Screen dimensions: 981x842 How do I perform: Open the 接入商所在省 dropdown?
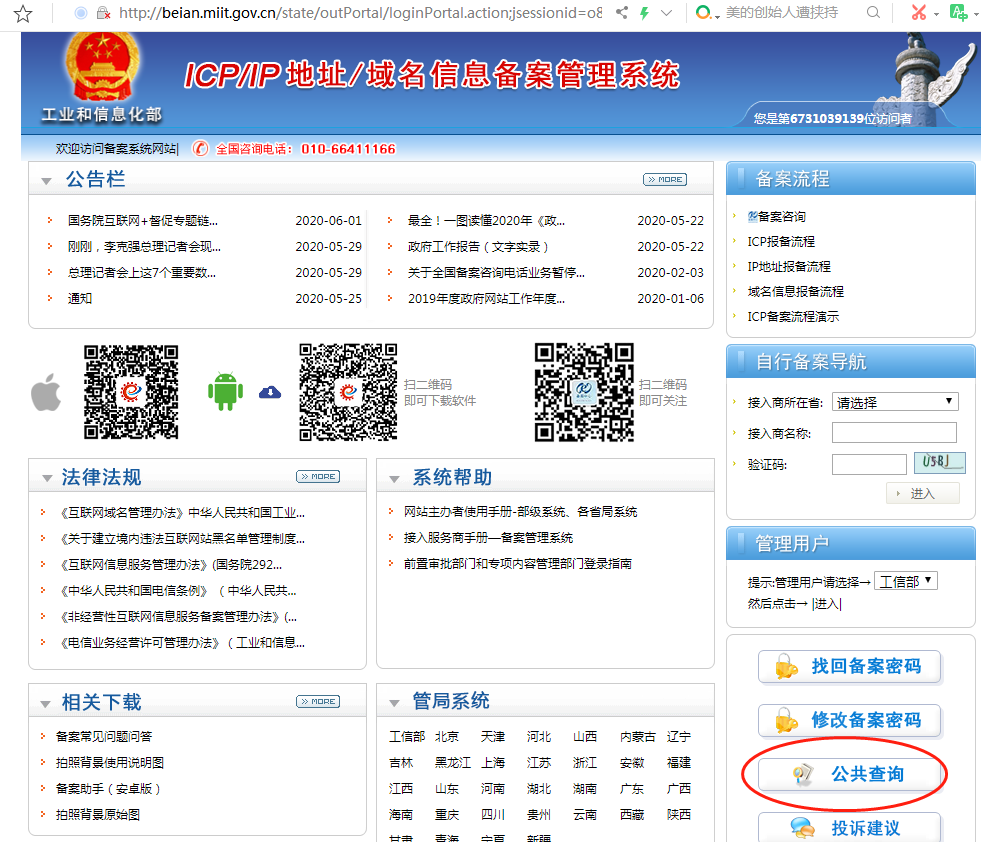[895, 402]
